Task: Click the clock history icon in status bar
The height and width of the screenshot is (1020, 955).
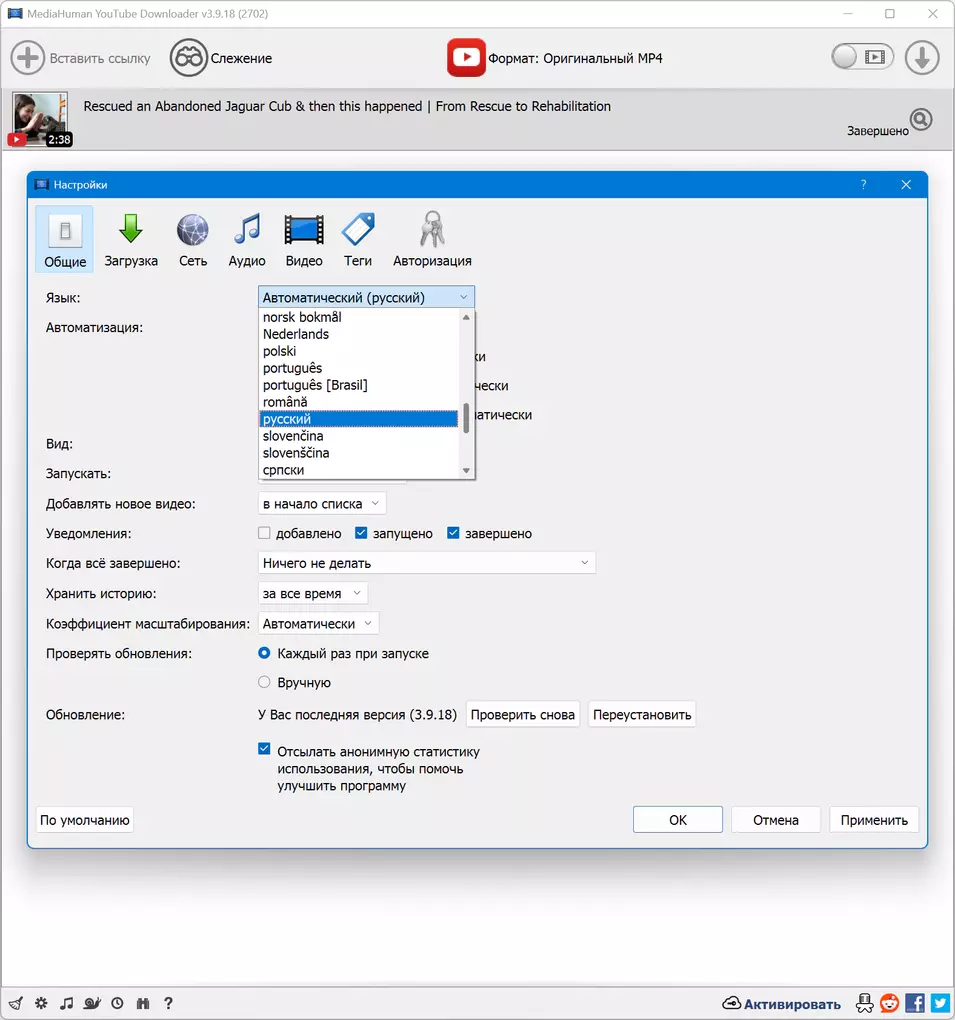Action: click(x=117, y=1003)
